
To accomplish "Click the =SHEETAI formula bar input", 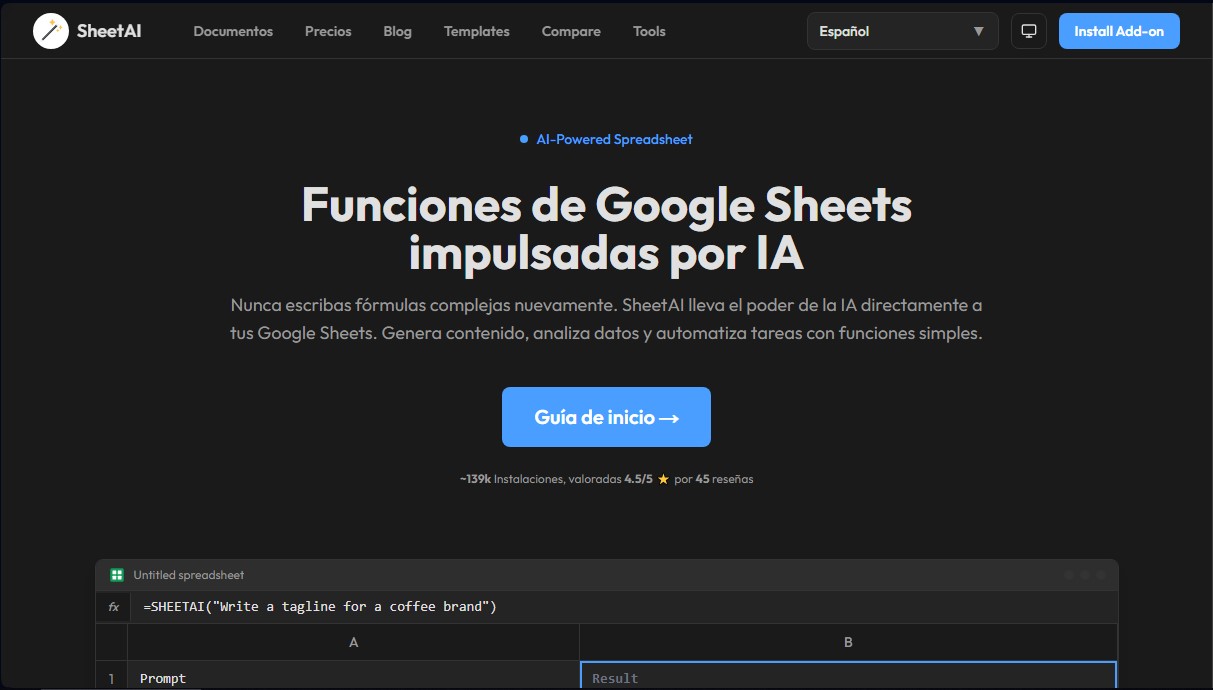I will click(x=624, y=607).
